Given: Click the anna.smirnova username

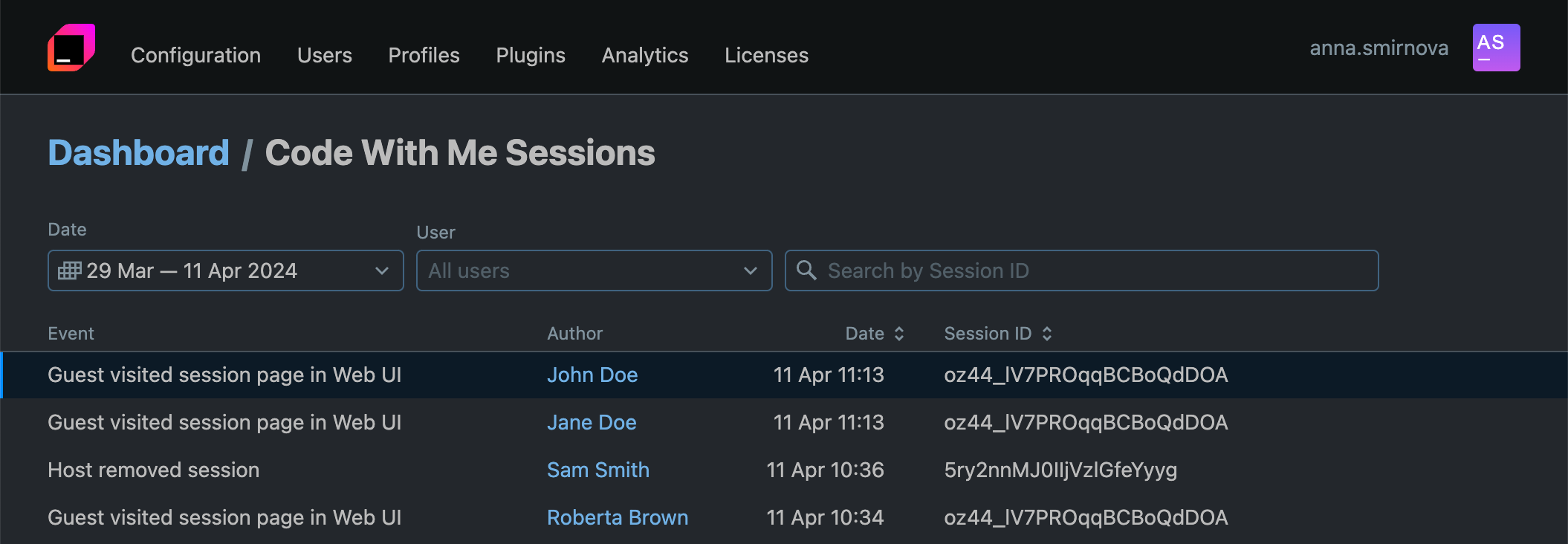Looking at the screenshot, I should (x=1379, y=47).
